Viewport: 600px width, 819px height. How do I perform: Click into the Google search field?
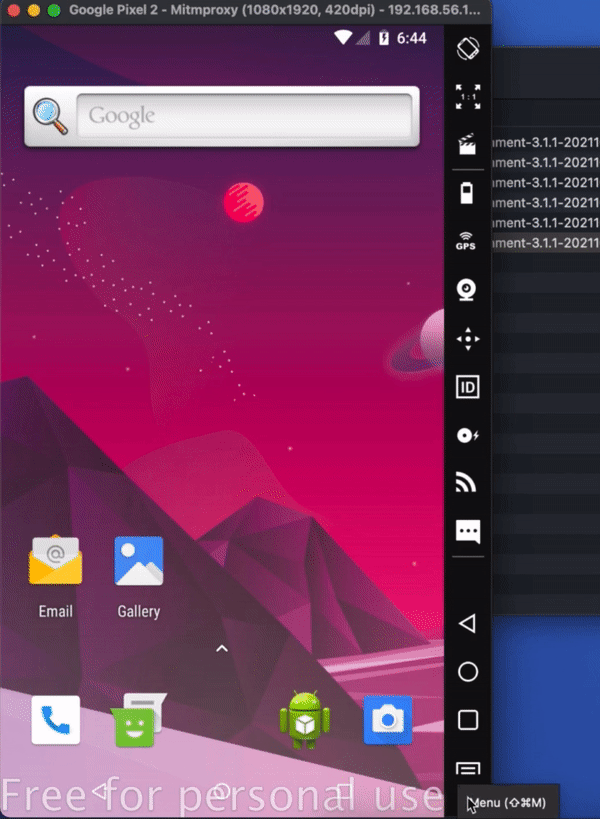(x=245, y=116)
